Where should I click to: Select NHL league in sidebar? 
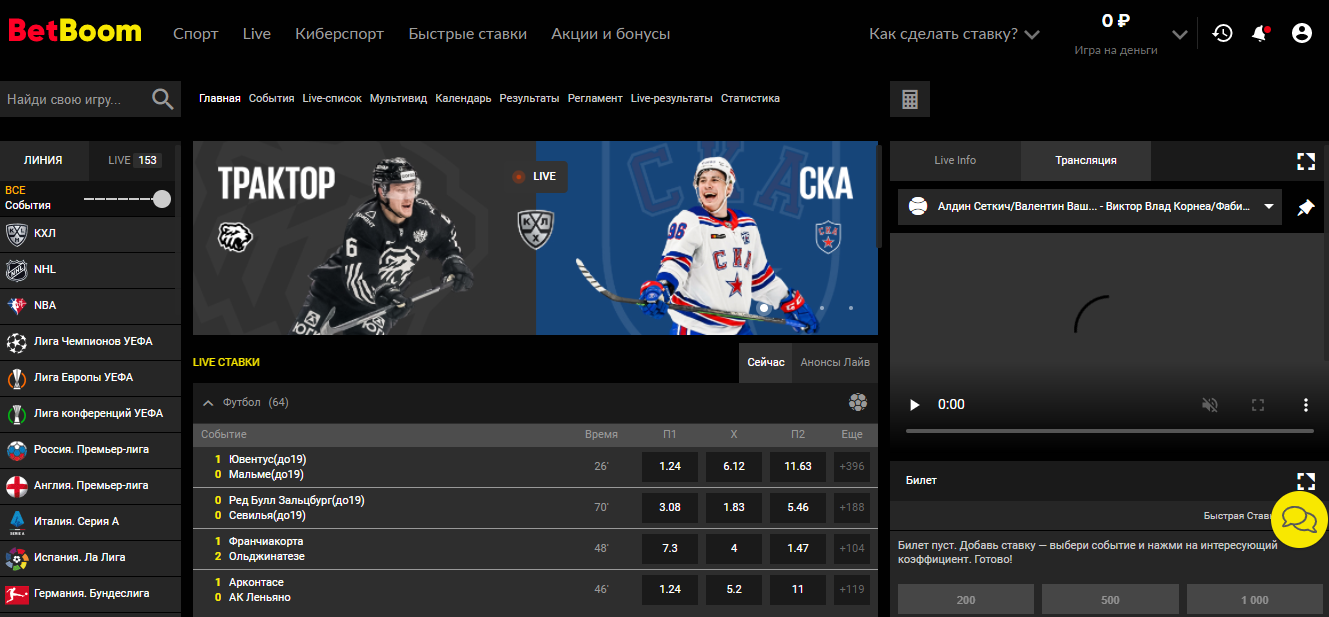point(90,270)
